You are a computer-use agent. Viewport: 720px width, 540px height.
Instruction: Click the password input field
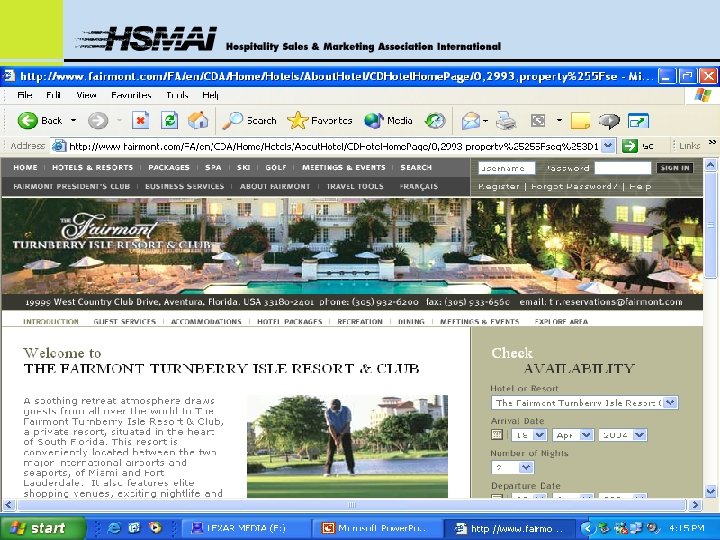point(623,168)
